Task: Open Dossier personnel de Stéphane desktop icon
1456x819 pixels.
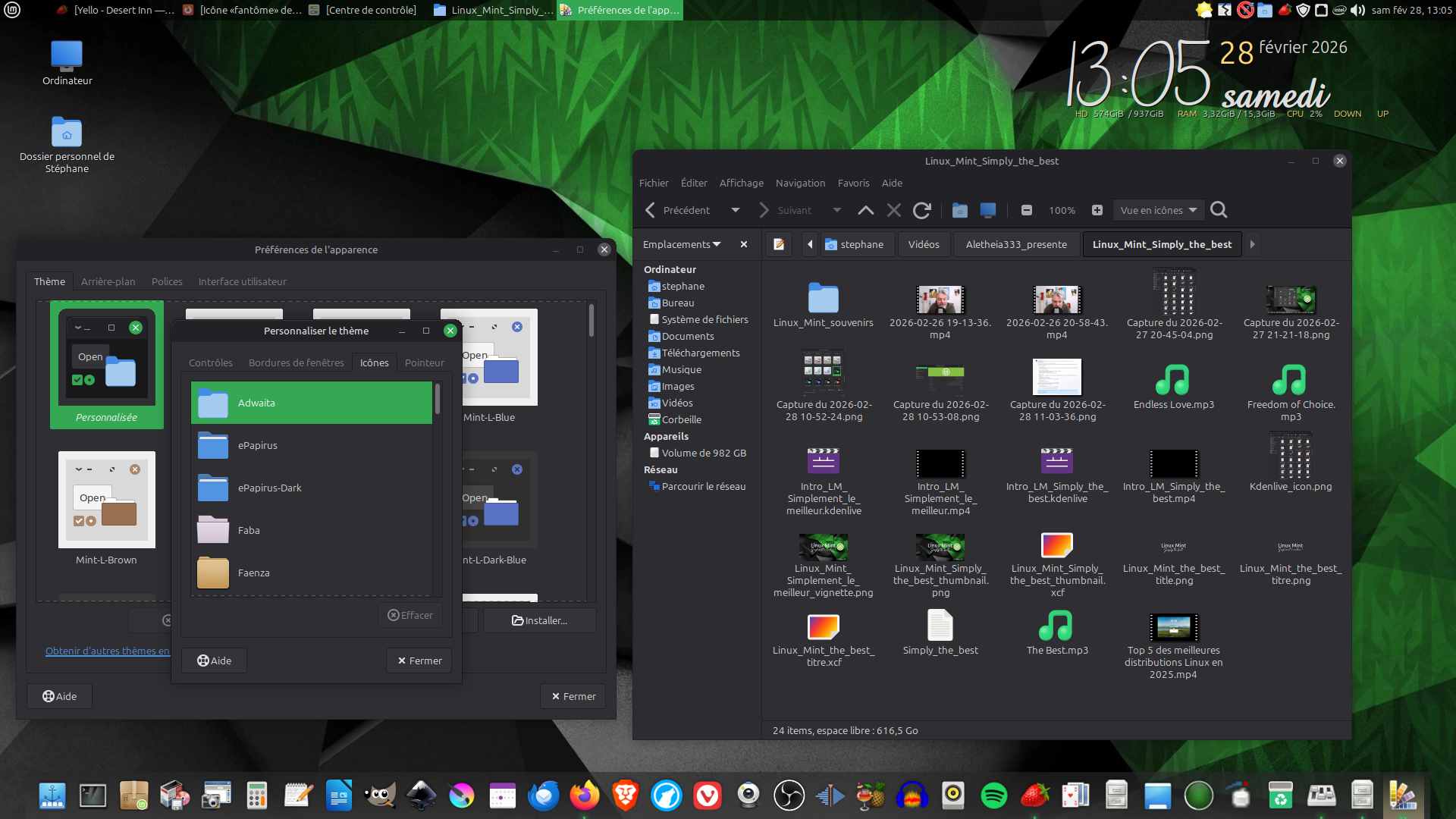Action: click(x=67, y=146)
